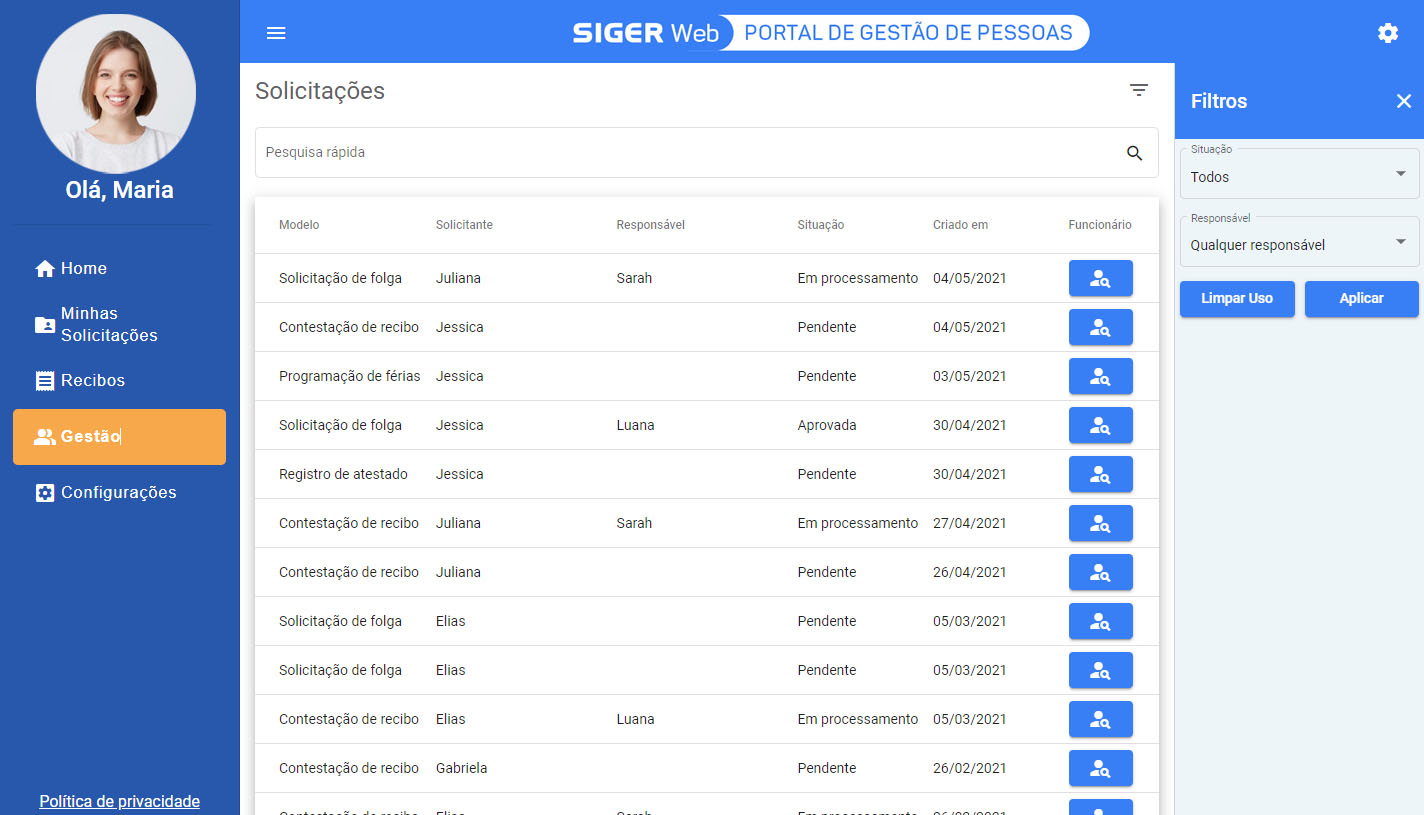Click the Solicitante column header
Viewport: 1424px width, 815px height.
tap(464, 225)
